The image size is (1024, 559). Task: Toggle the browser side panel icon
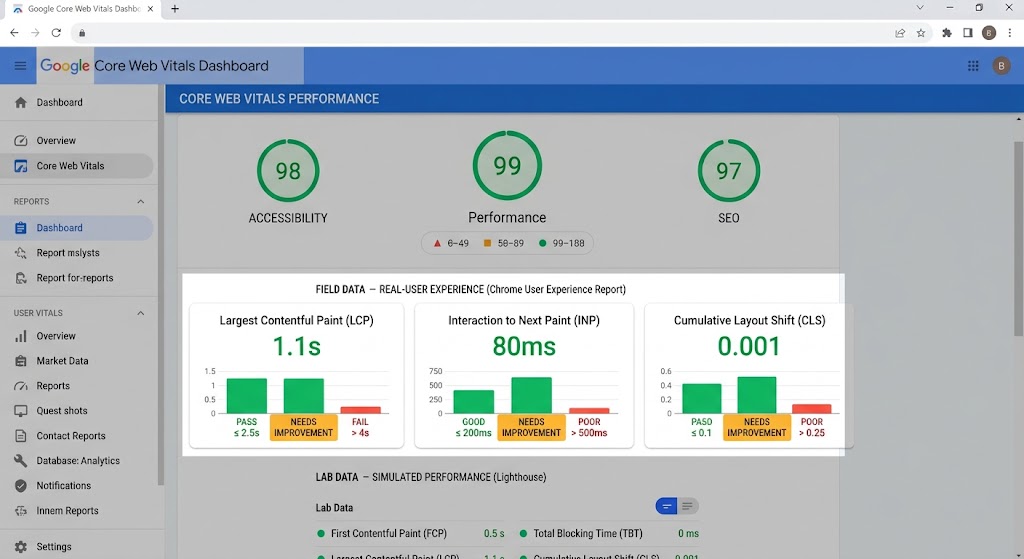coord(968,33)
